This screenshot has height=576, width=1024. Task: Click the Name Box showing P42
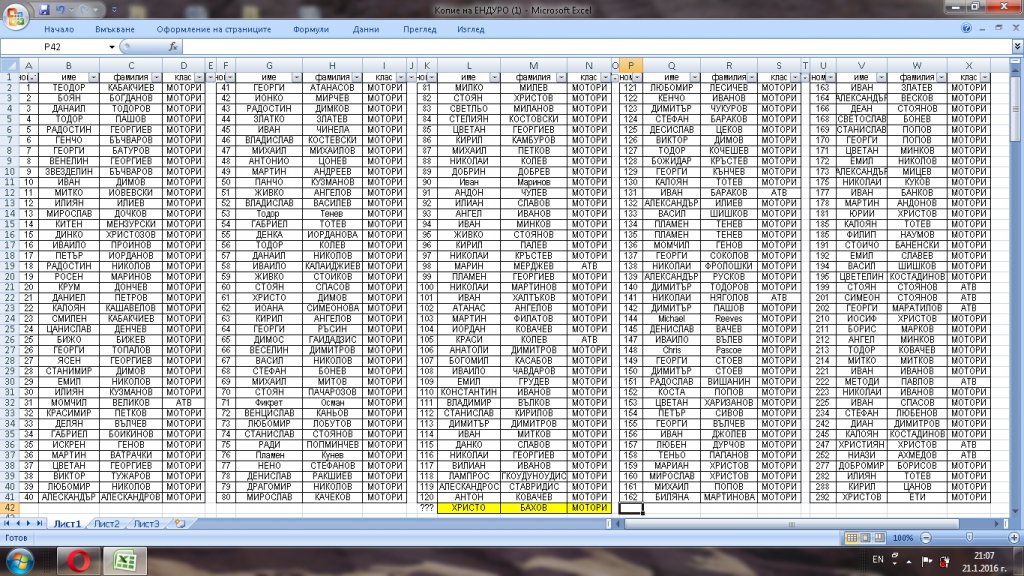click(x=54, y=47)
